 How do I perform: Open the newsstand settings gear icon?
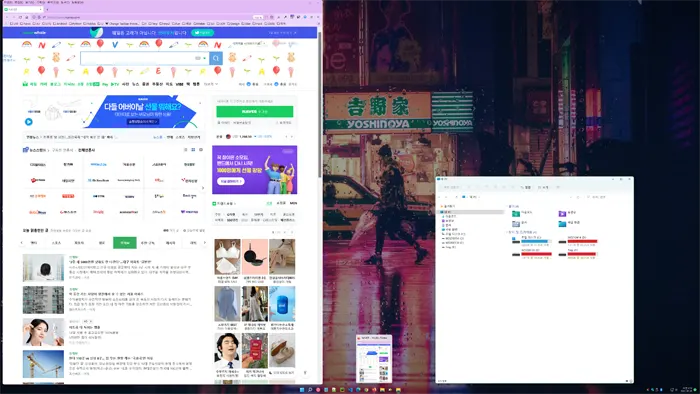tap(201, 150)
